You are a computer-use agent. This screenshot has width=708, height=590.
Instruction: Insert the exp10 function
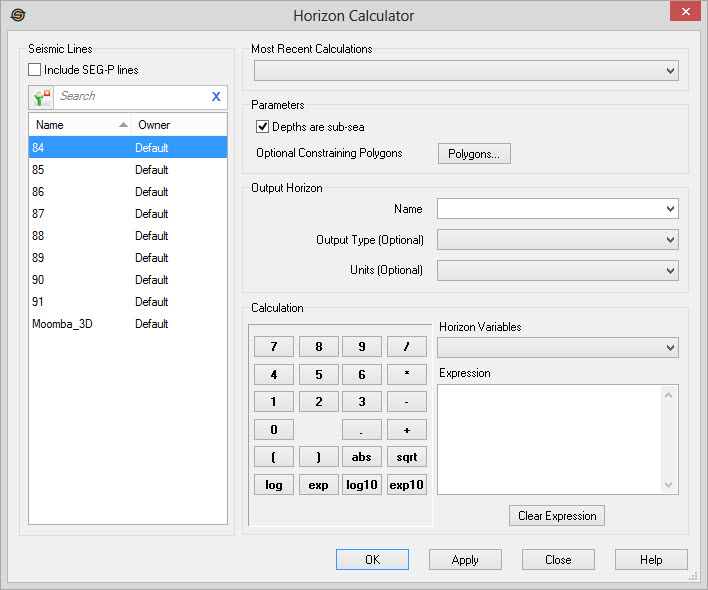[x=407, y=484]
